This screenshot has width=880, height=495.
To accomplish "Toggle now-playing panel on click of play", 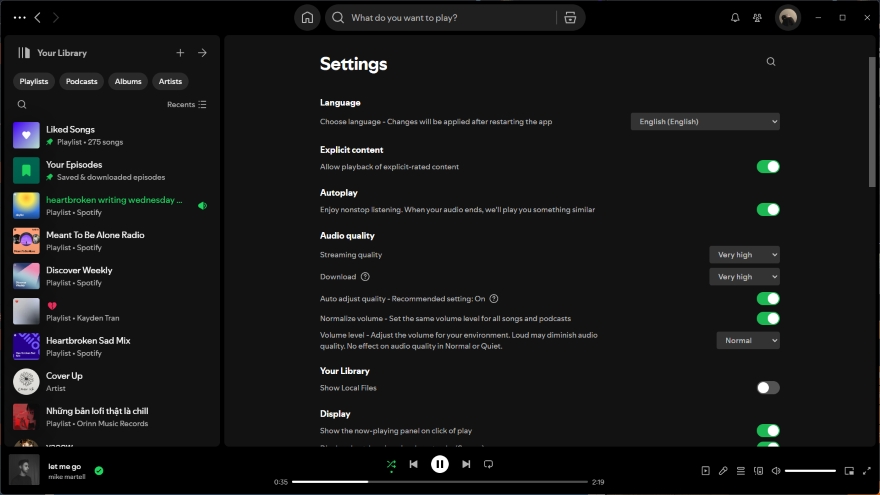I will tap(768, 430).
